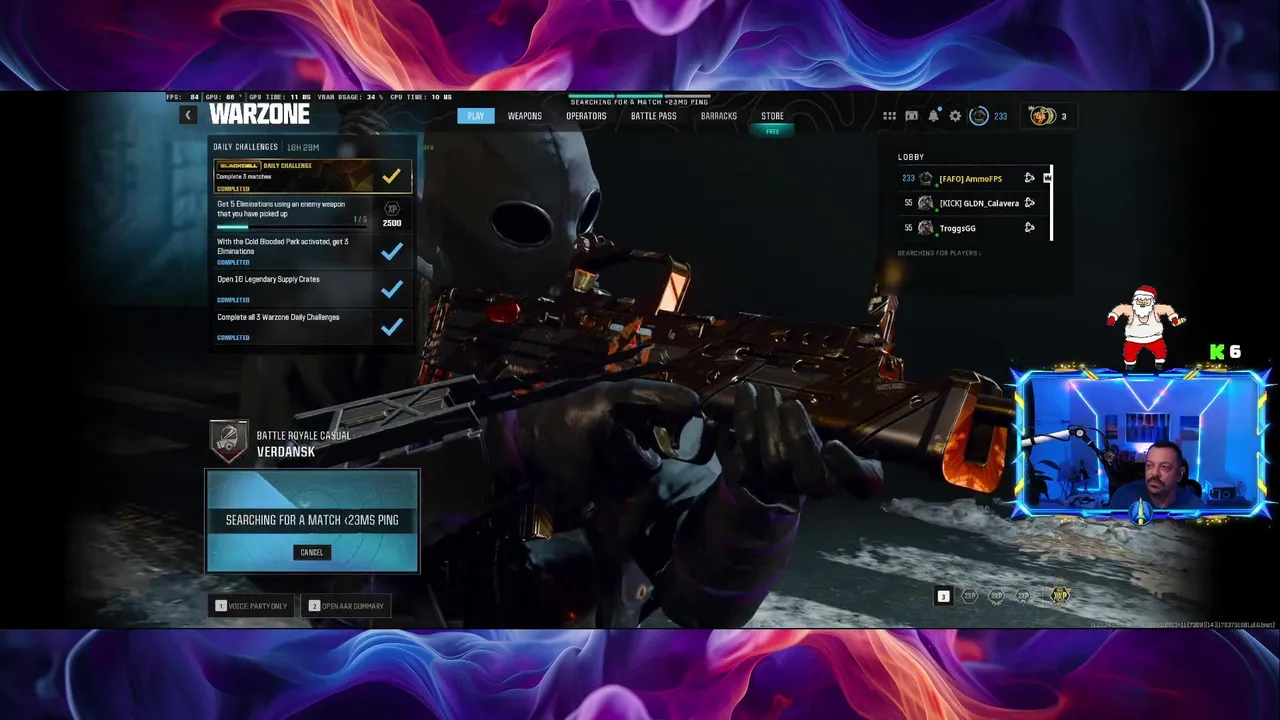Switch to the PLAY tab

476,116
